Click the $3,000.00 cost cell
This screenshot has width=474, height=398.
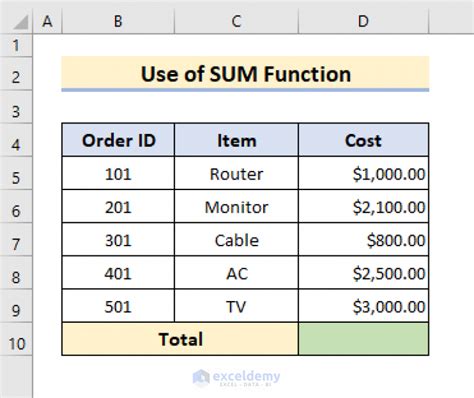pyautogui.click(x=363, y=306)
